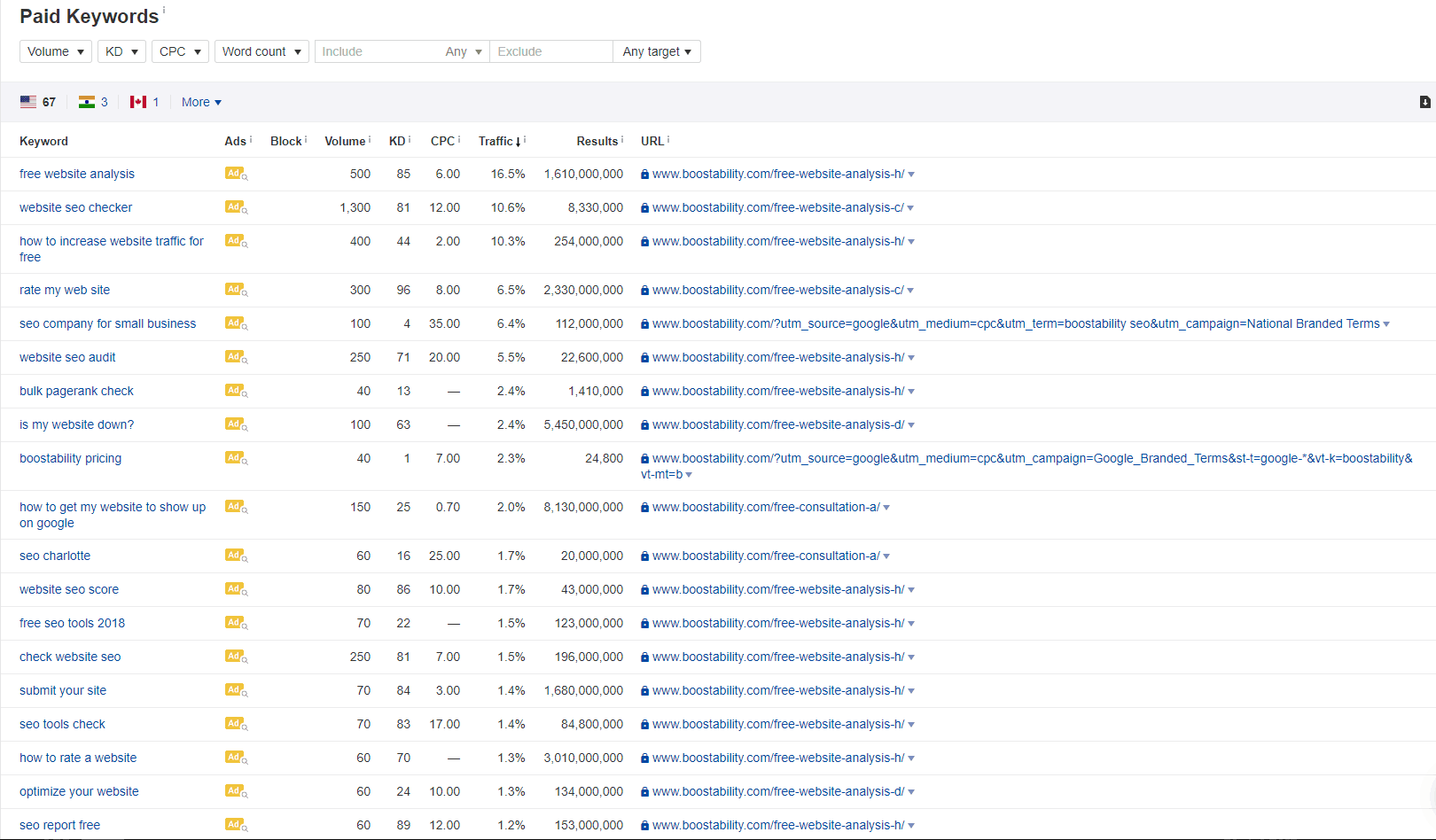1436x840 pixels.
Task: Click the info icon next to Paid Keywords heading
Action: [x=165, y=9]
